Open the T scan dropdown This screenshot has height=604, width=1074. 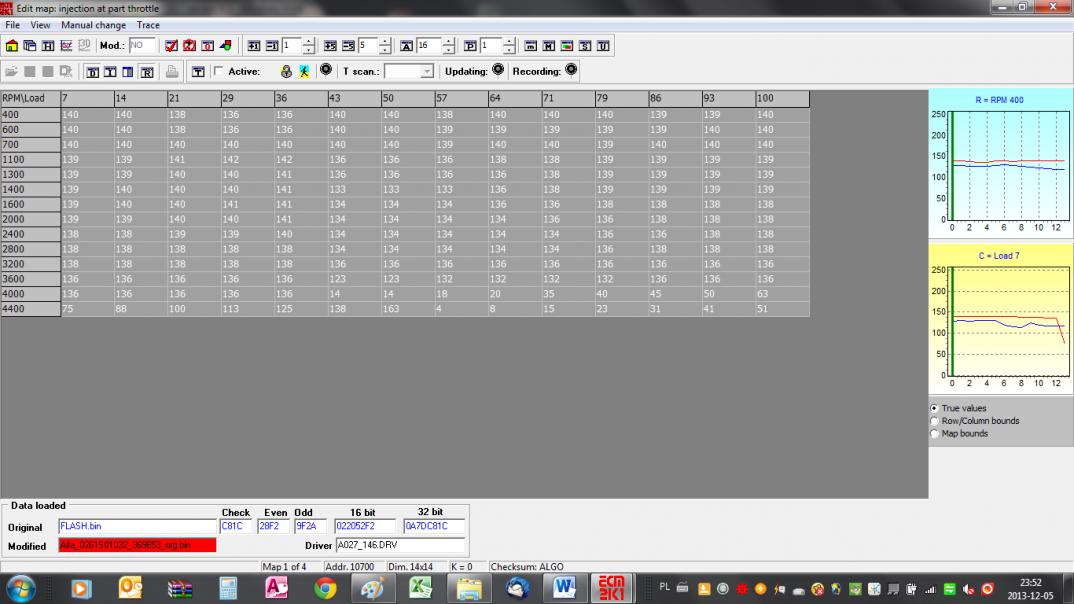click(x=427, y=71)
